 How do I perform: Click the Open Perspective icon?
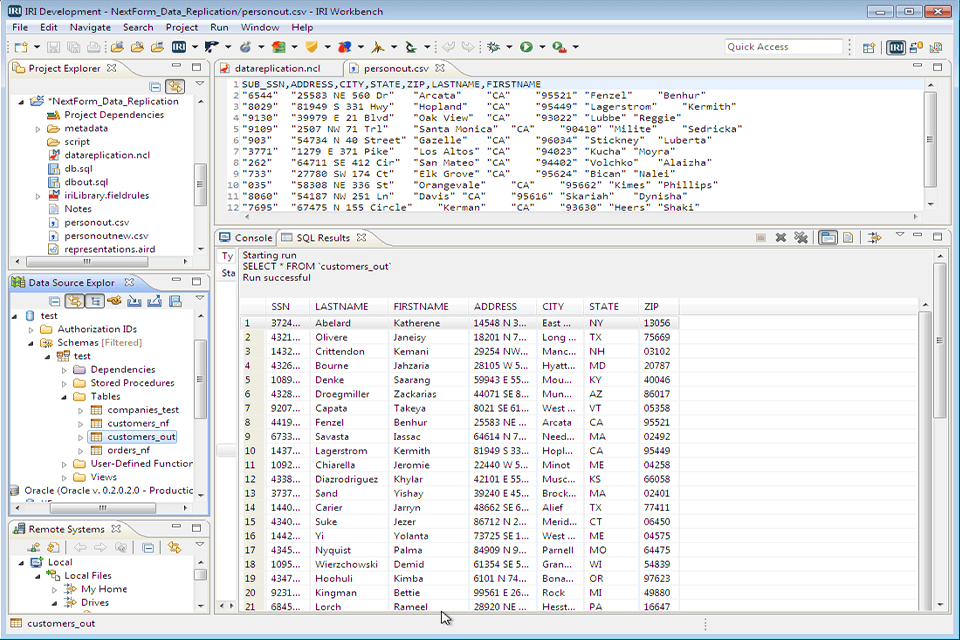coord(868,48)
